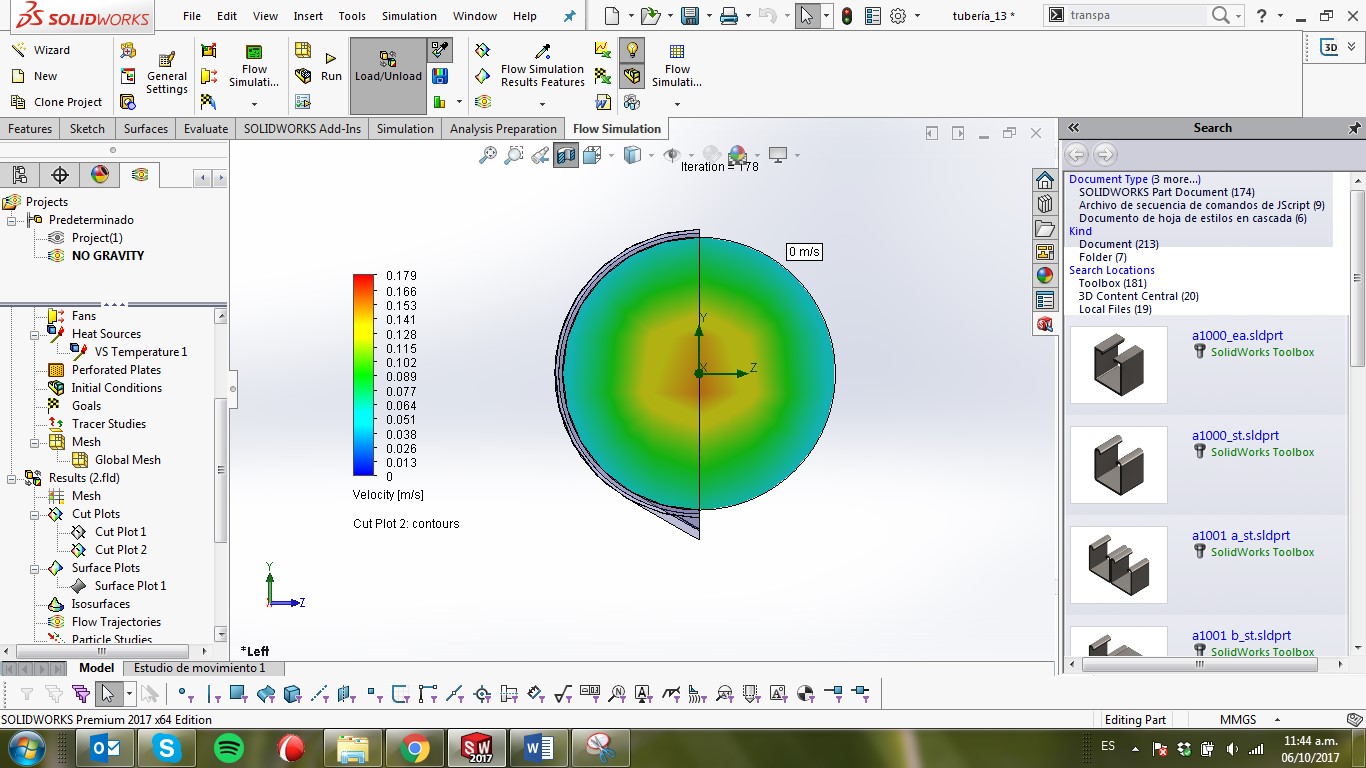Open the Custom Properties task pane icon
The height and width of the screenshot is (768, 1366).
click(x=1045, y=300)
